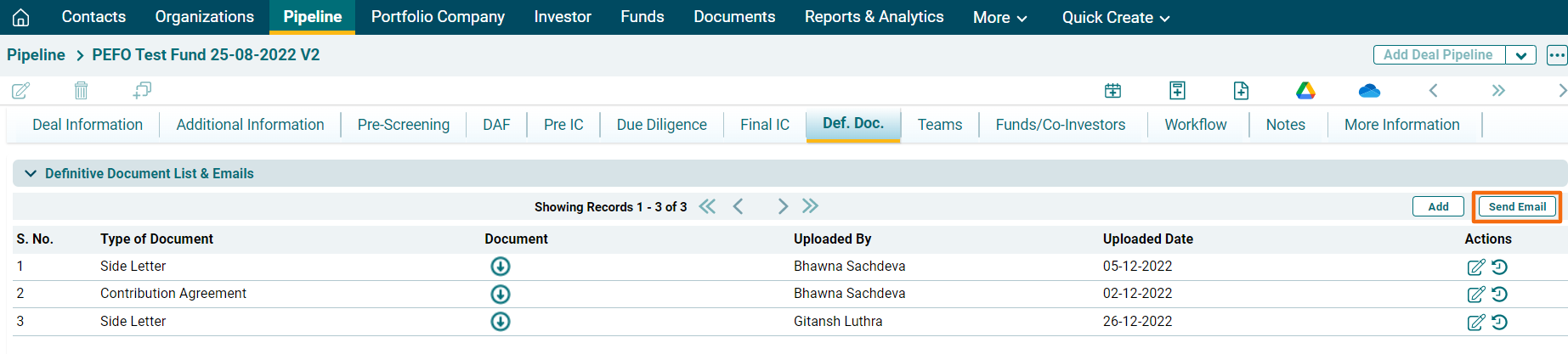Edit the first Side Letter row

[1475, 267]
